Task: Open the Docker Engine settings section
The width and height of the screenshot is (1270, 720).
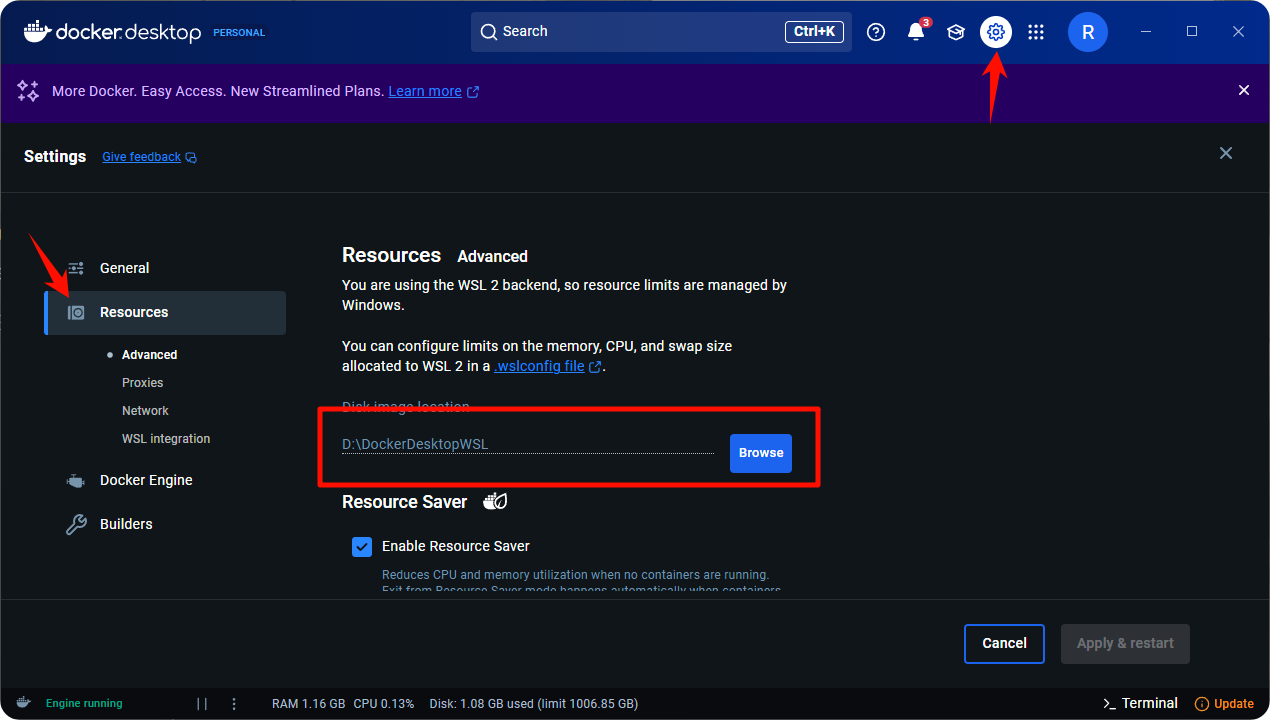Action: tap(146, 480)
